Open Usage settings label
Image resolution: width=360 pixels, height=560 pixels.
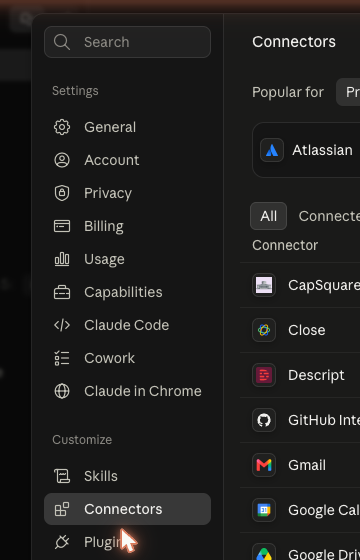pyautogui.click(x=104, y=259)
